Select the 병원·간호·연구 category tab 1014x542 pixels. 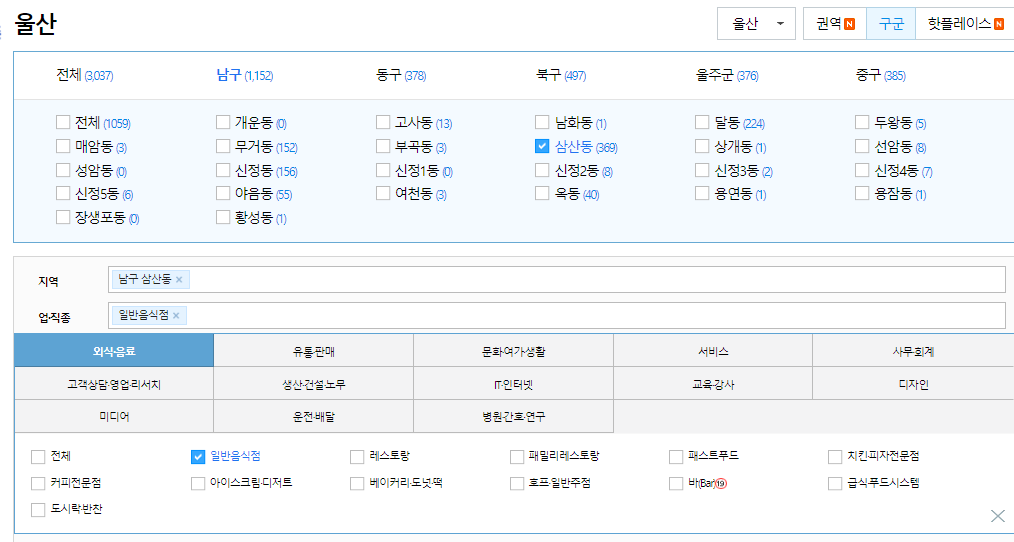[x=513, y=417]
